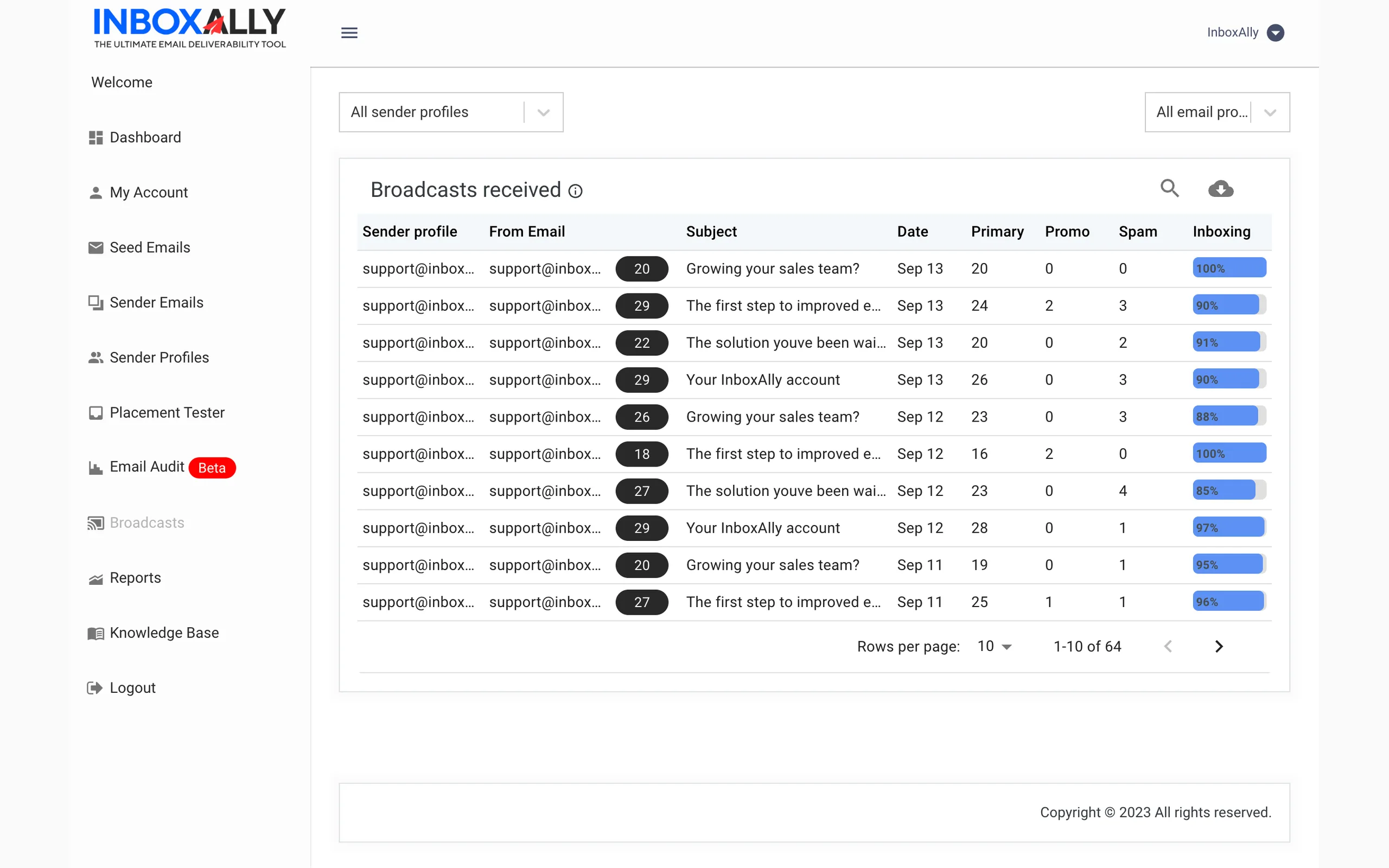Select Broadcasts in the sidebar
Image resolution: width=1389 pixels, height=868 pixels.
pos(147,523)
